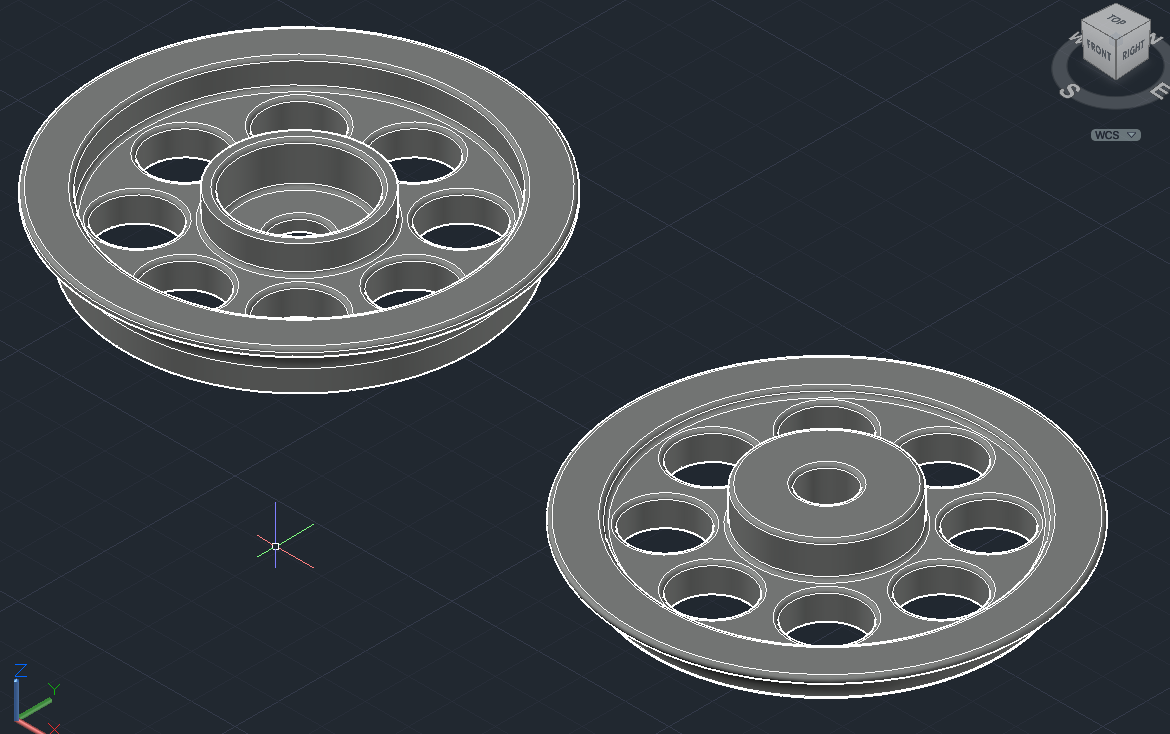1170x734 pixels.
Task: Click the FRONT face of the ViewCube
Action: [1098, 51]
